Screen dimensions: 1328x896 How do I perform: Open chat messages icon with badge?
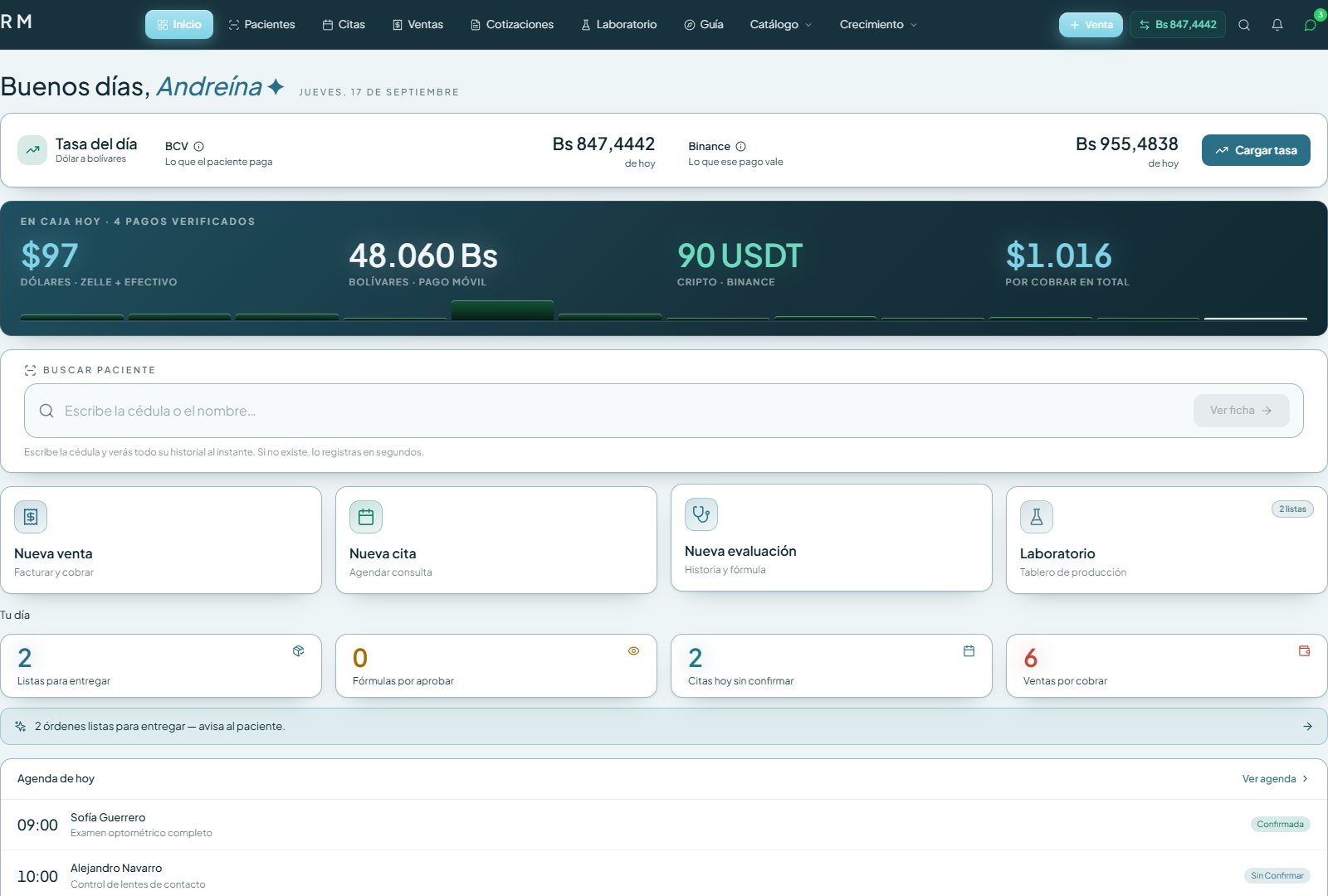[x=1311, y=25]
